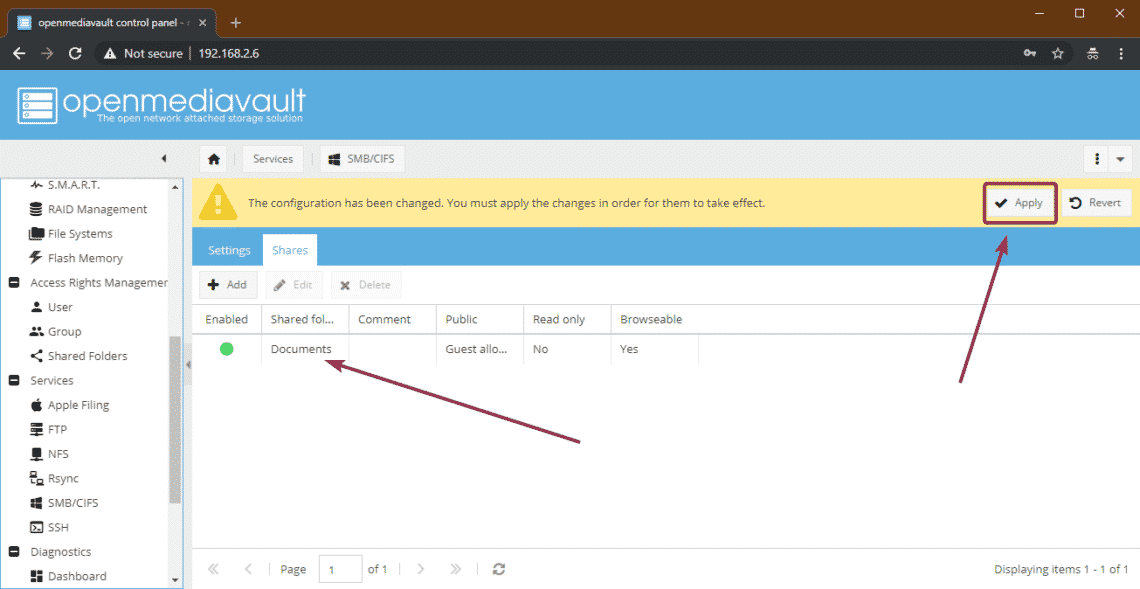Open the top-right dropdown arrow menu
This screenshot has height=589, width=1140.
click(1120, 159)
